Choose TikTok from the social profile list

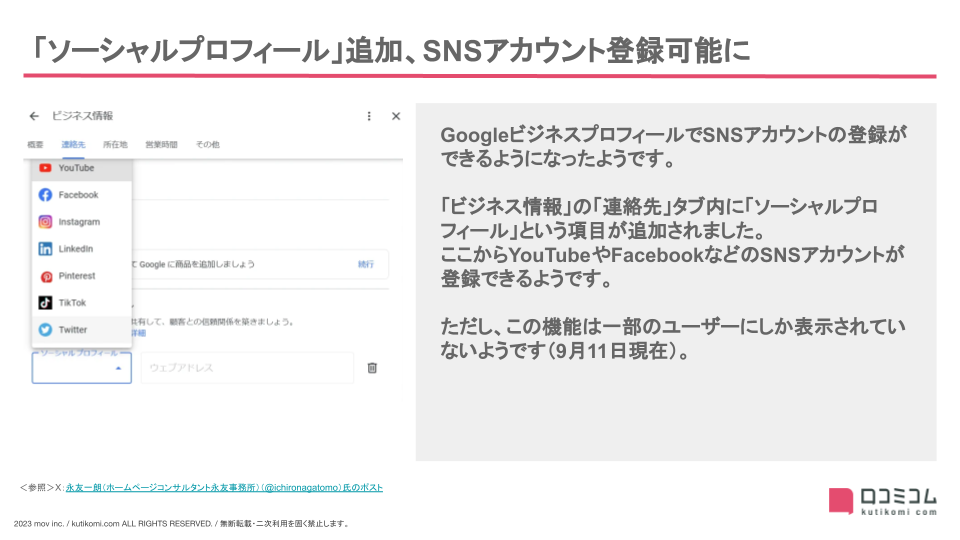pos(81,302)
